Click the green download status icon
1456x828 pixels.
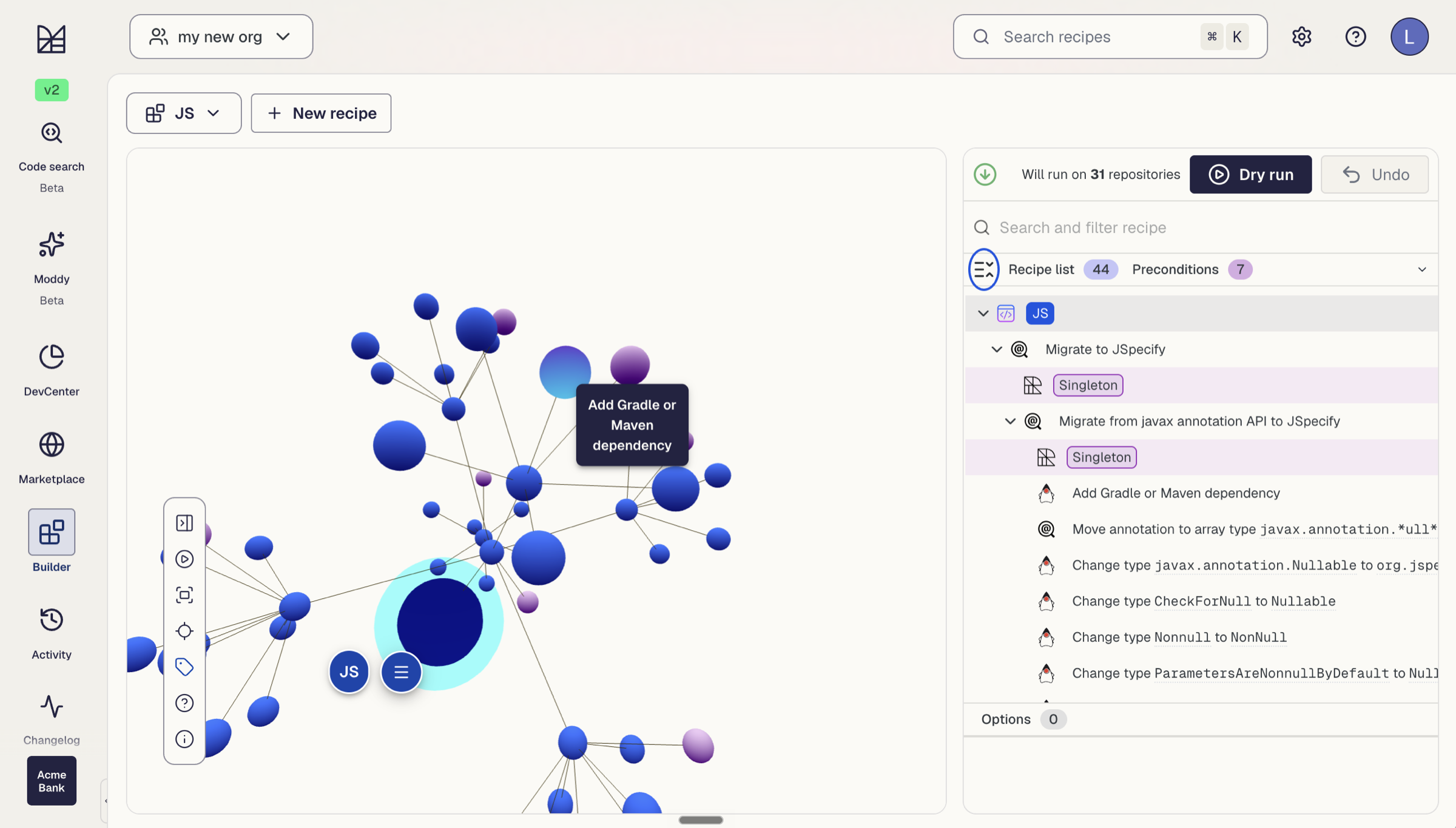[985, 175]
